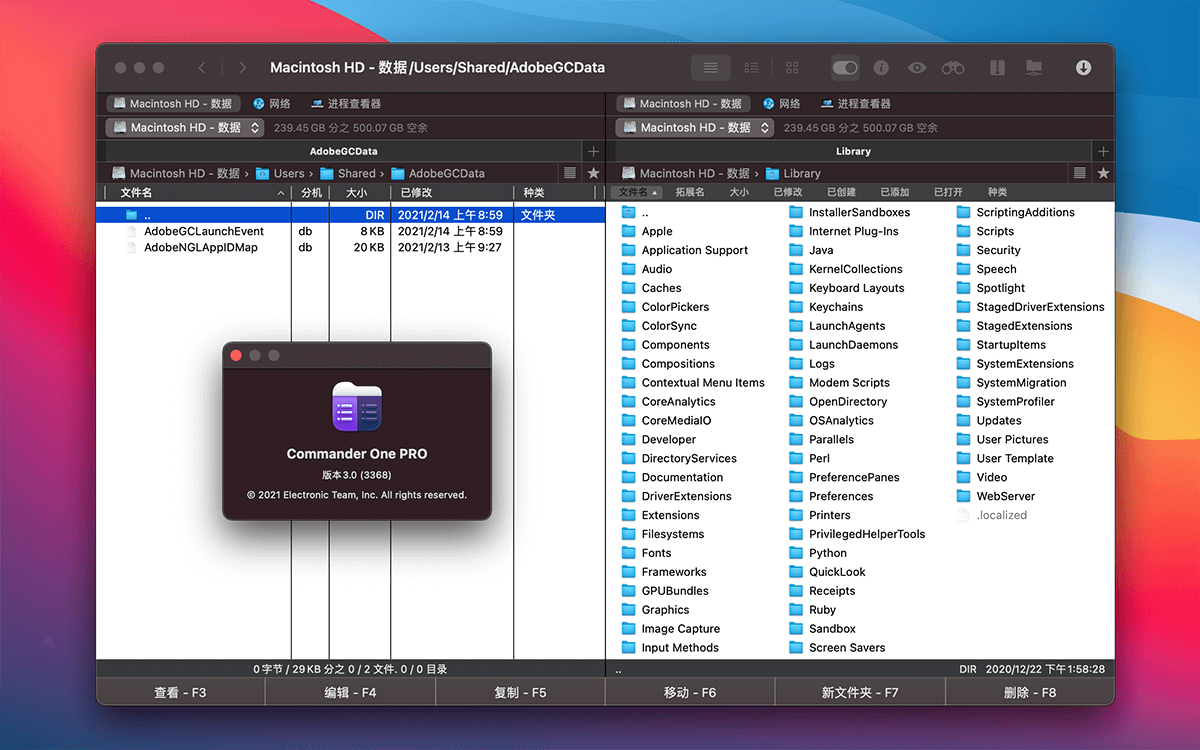Toggle hidden files switch in toolbar
Screen dimensions: 1200x750
tap(845, 68)
